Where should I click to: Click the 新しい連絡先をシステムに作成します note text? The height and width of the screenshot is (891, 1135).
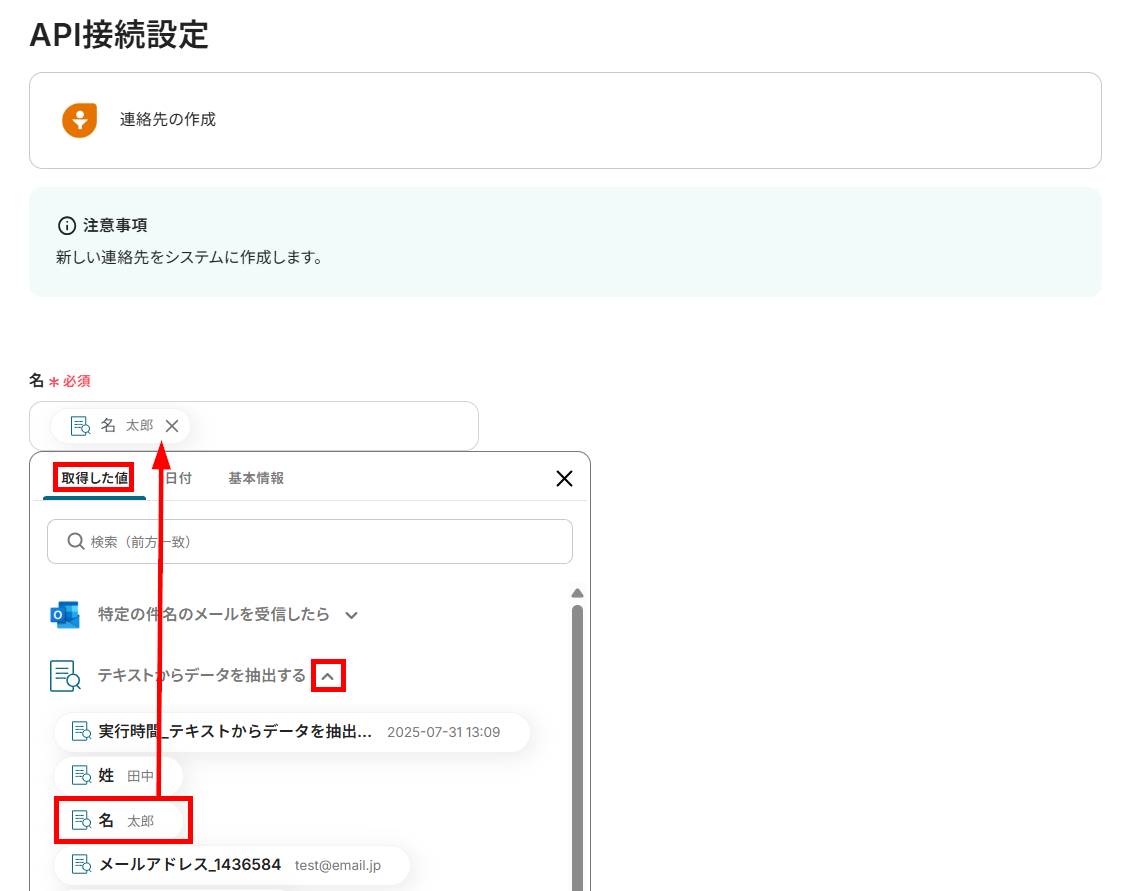point(190,258)
